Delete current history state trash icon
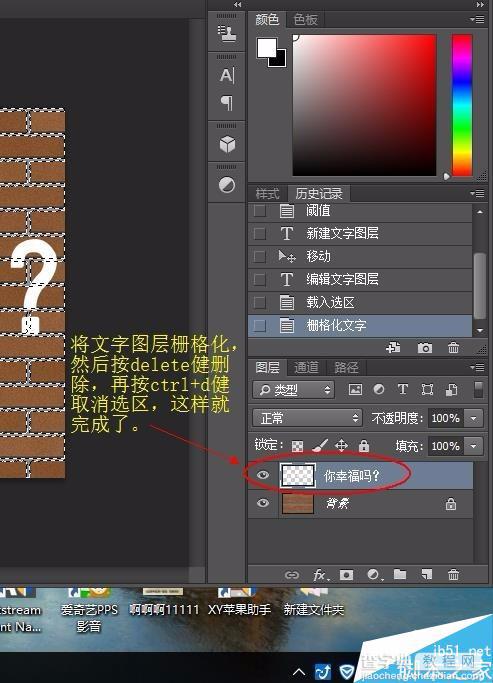 [453, 348]
